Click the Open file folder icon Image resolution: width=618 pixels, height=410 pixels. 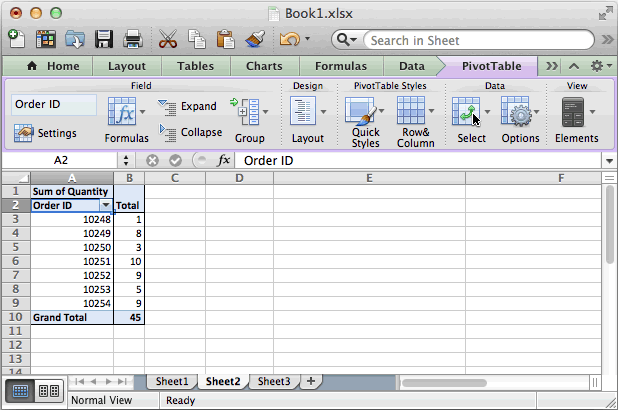click(x=74, y=39)
